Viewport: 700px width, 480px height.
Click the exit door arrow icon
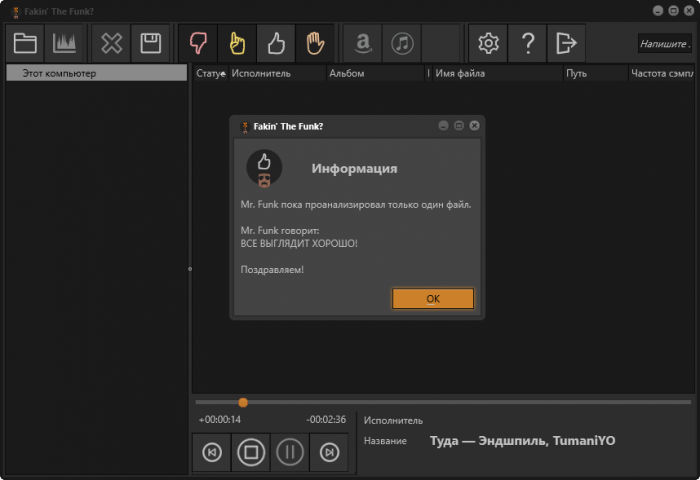(566, 43)
